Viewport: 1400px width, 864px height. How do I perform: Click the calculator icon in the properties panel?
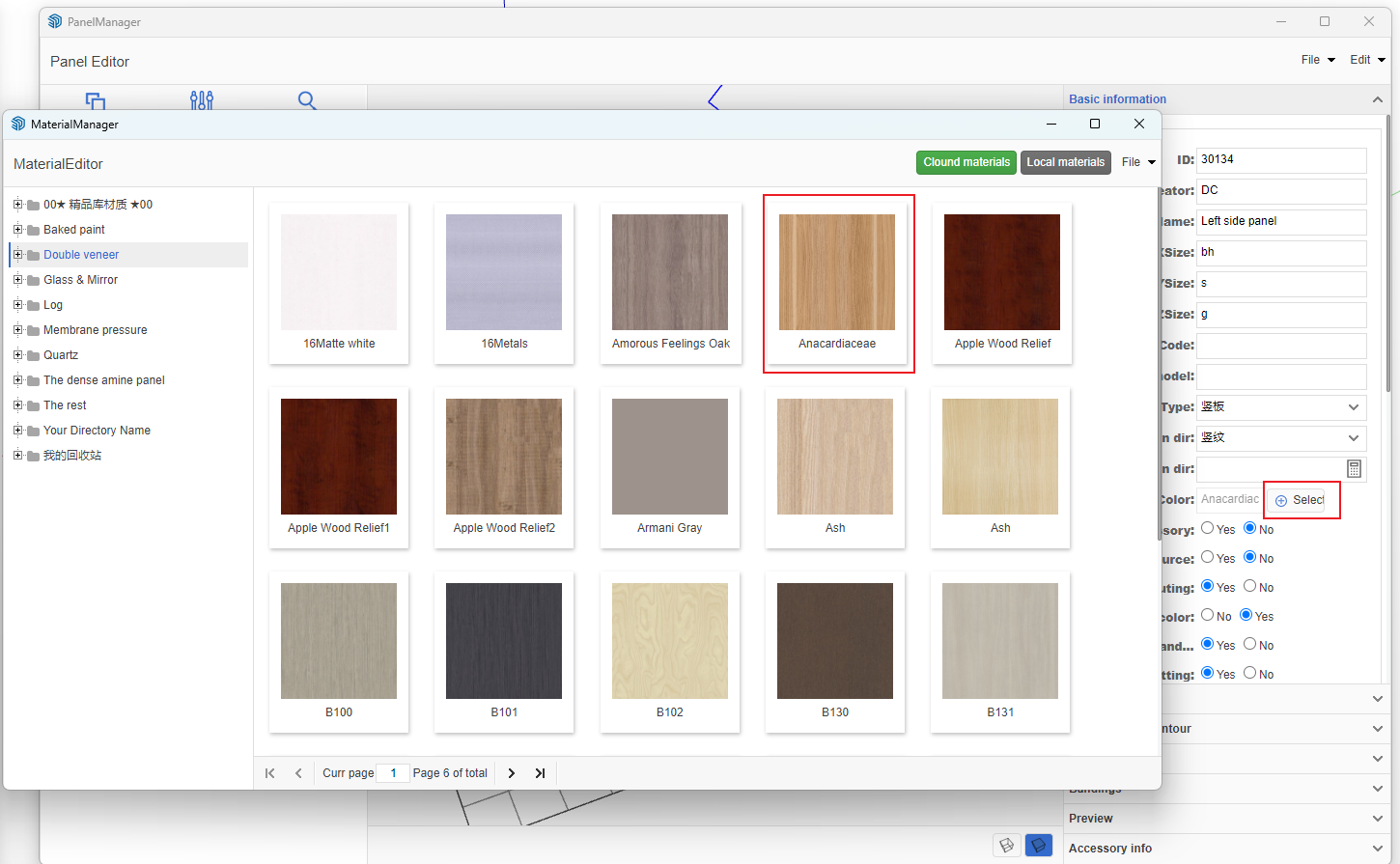point(1354,469)
